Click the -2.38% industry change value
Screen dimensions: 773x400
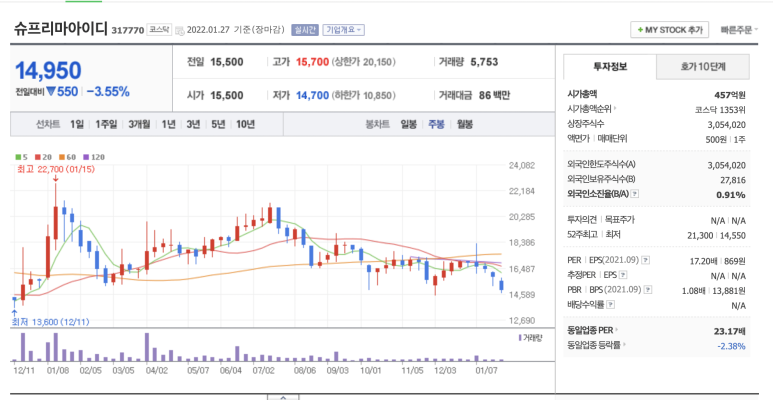[x=732, y=346]
